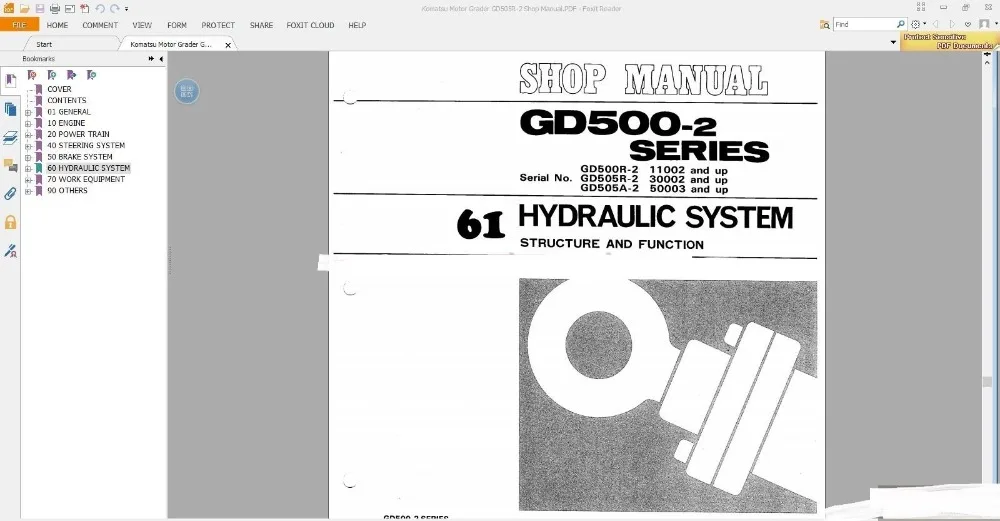Viewport: 1000px width, 521px height.
Task: Expand the 01 GENERAL bookmark node
Action: (x=28, y=113)
